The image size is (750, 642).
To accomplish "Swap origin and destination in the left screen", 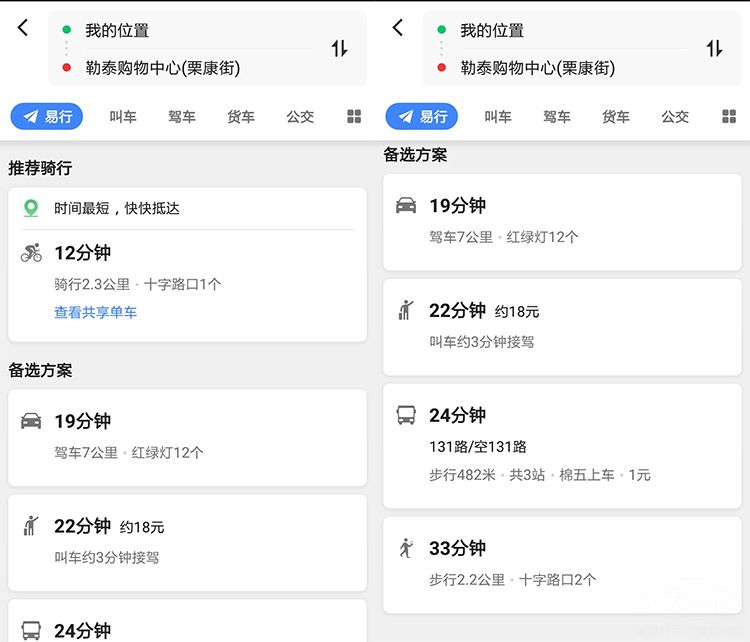I will (x=339, y=48).
